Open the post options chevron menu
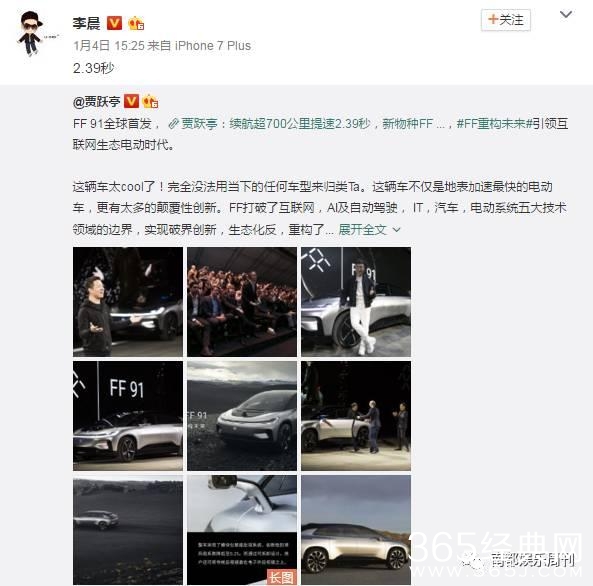The height and width of the screenshot is (586, 593). click(x=566, y=14)
